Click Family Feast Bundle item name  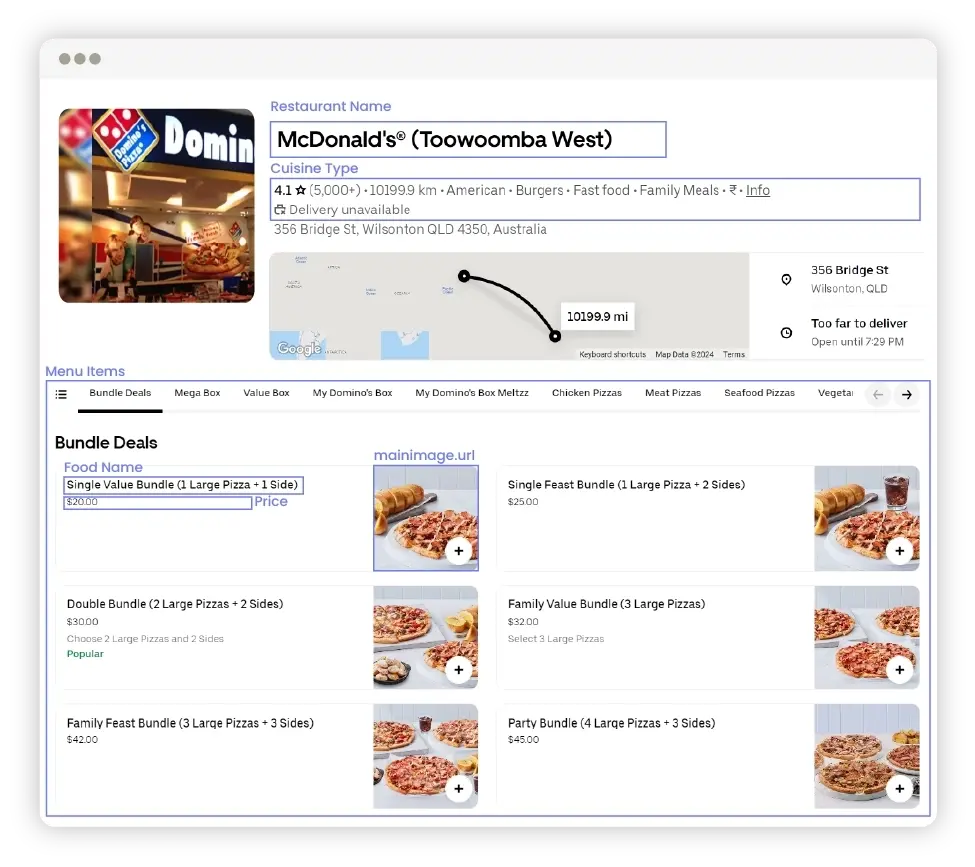(190, 723)
